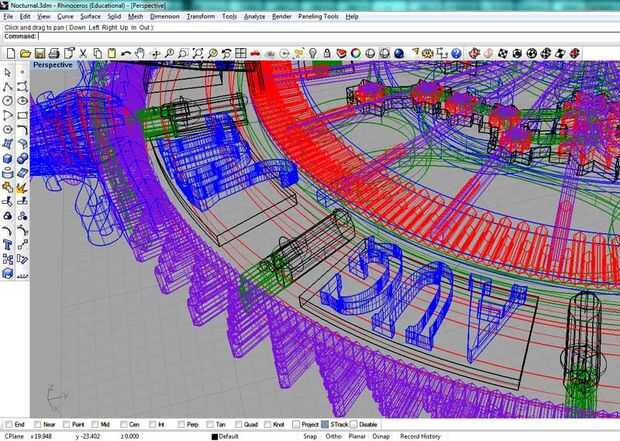Screen dimensions: 620x441
Task: Enable the Near object snap checkbox
Action: click(x=38, y=424)
